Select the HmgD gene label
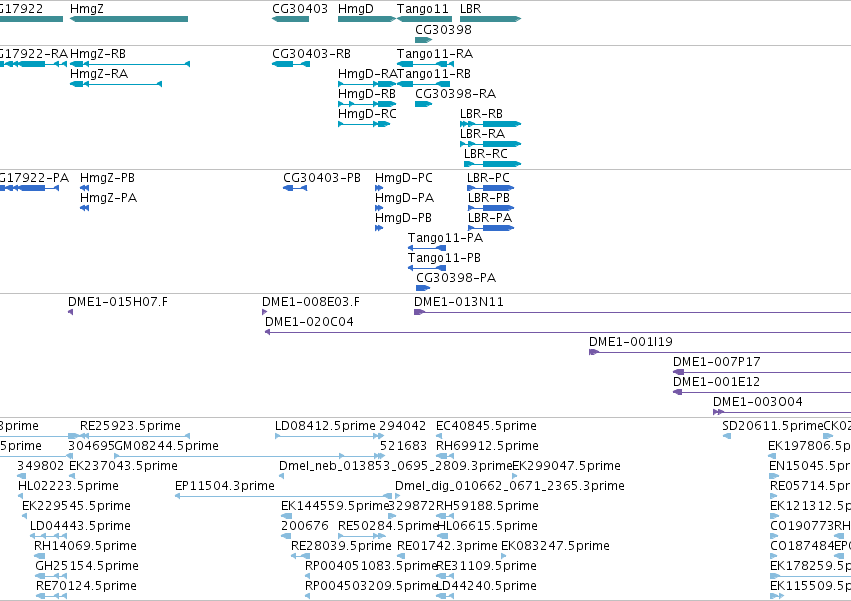The width and height of the screenshot is (851, 601). [356, 9]
